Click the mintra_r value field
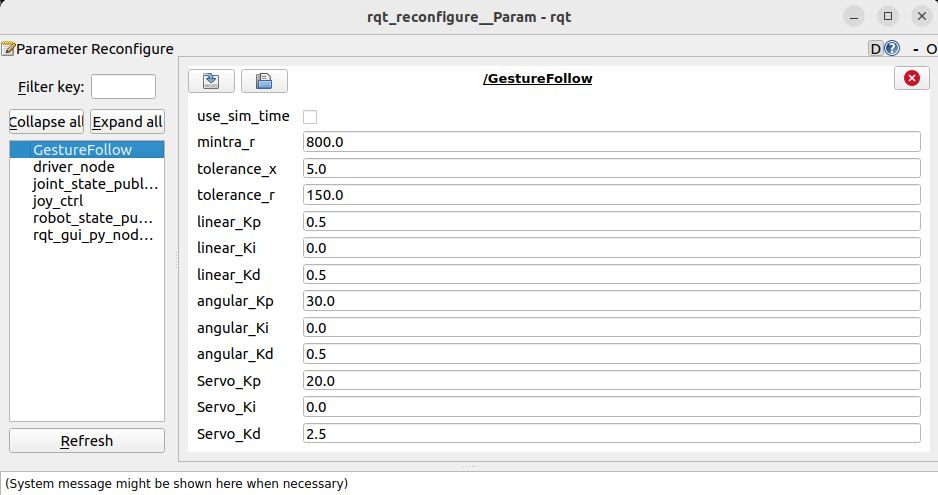Viewport: 938px width, 495px height. click(x=611, y=142)
